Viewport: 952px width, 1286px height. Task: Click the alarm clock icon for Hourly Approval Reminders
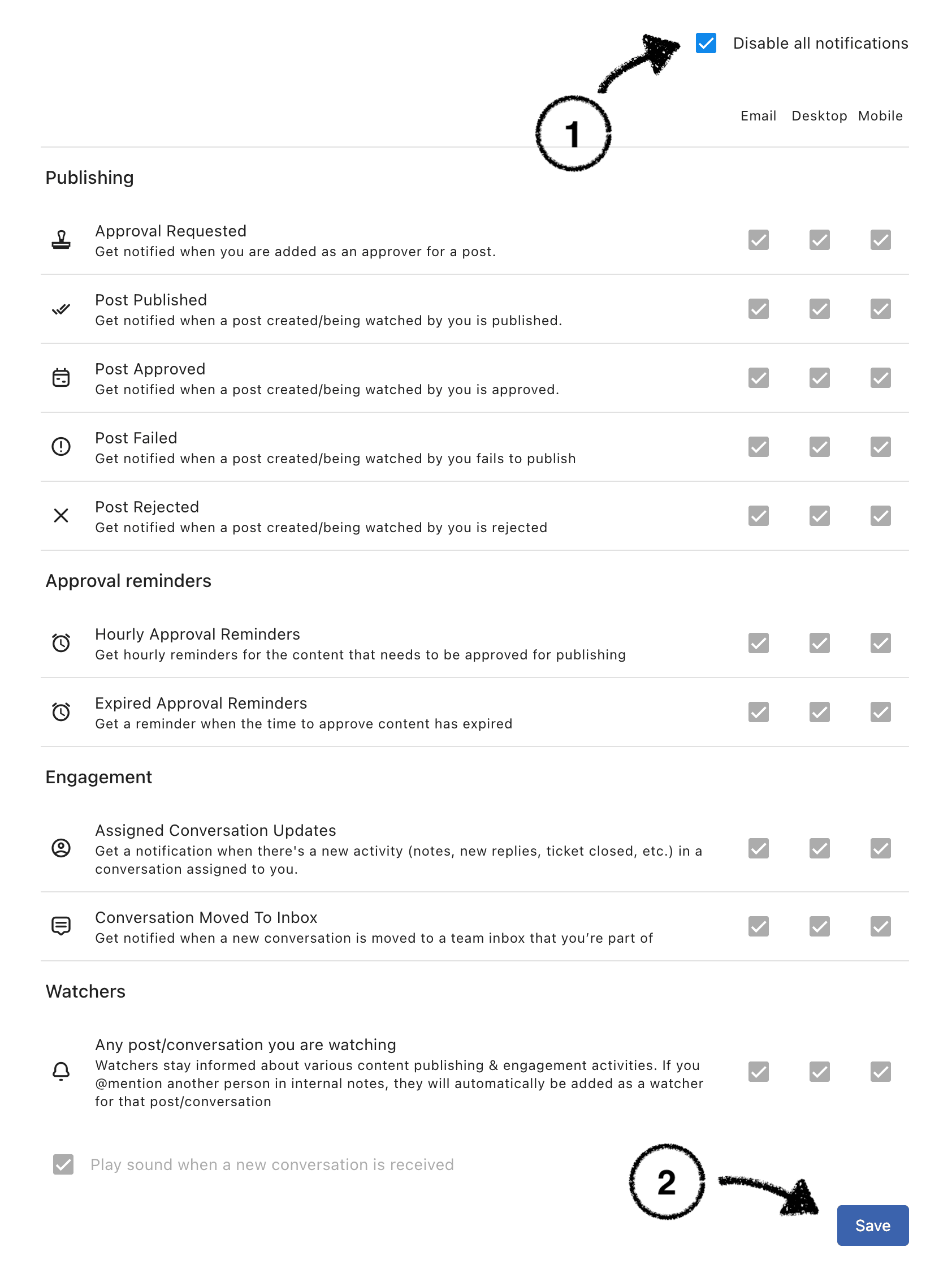pyautogui.click(x=61, y=644)
